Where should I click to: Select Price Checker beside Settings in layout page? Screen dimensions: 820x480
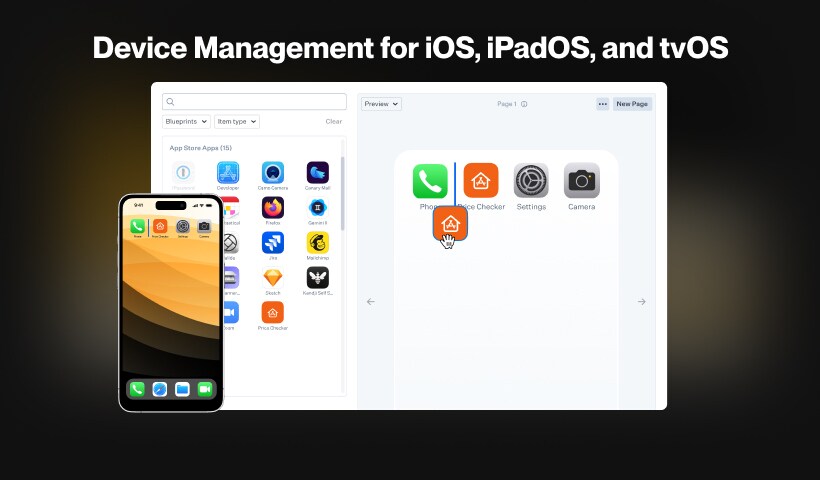(x=481, y=180)
